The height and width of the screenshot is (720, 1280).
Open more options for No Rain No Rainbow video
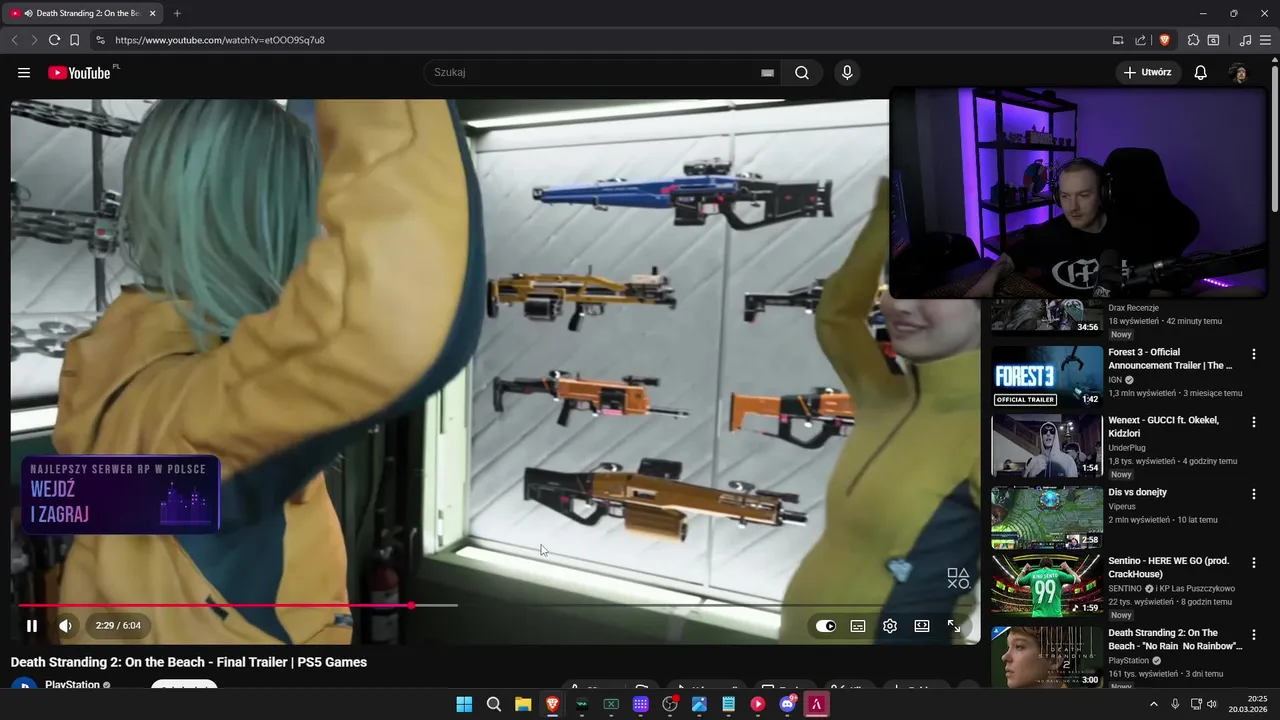[1253, 635]
